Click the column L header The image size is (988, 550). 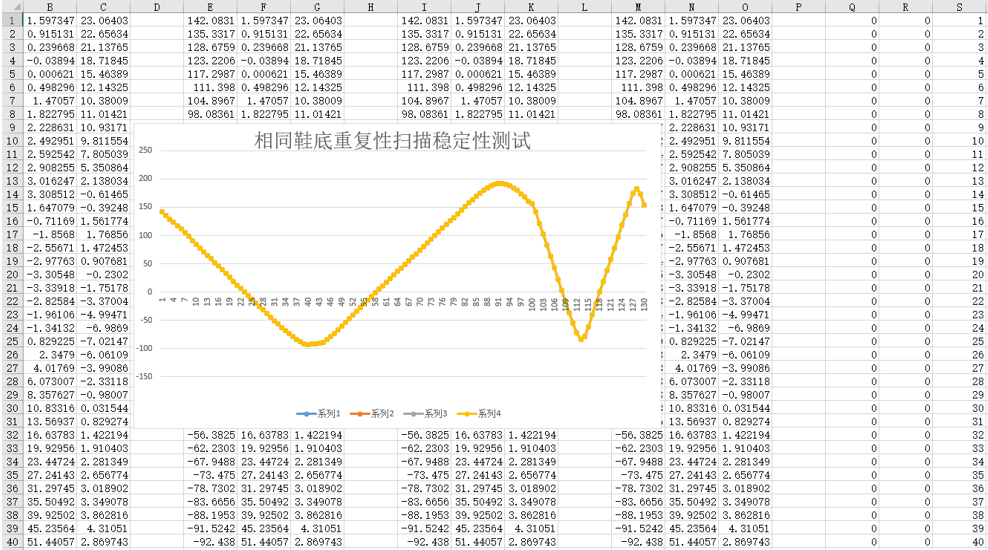(585, 7)
